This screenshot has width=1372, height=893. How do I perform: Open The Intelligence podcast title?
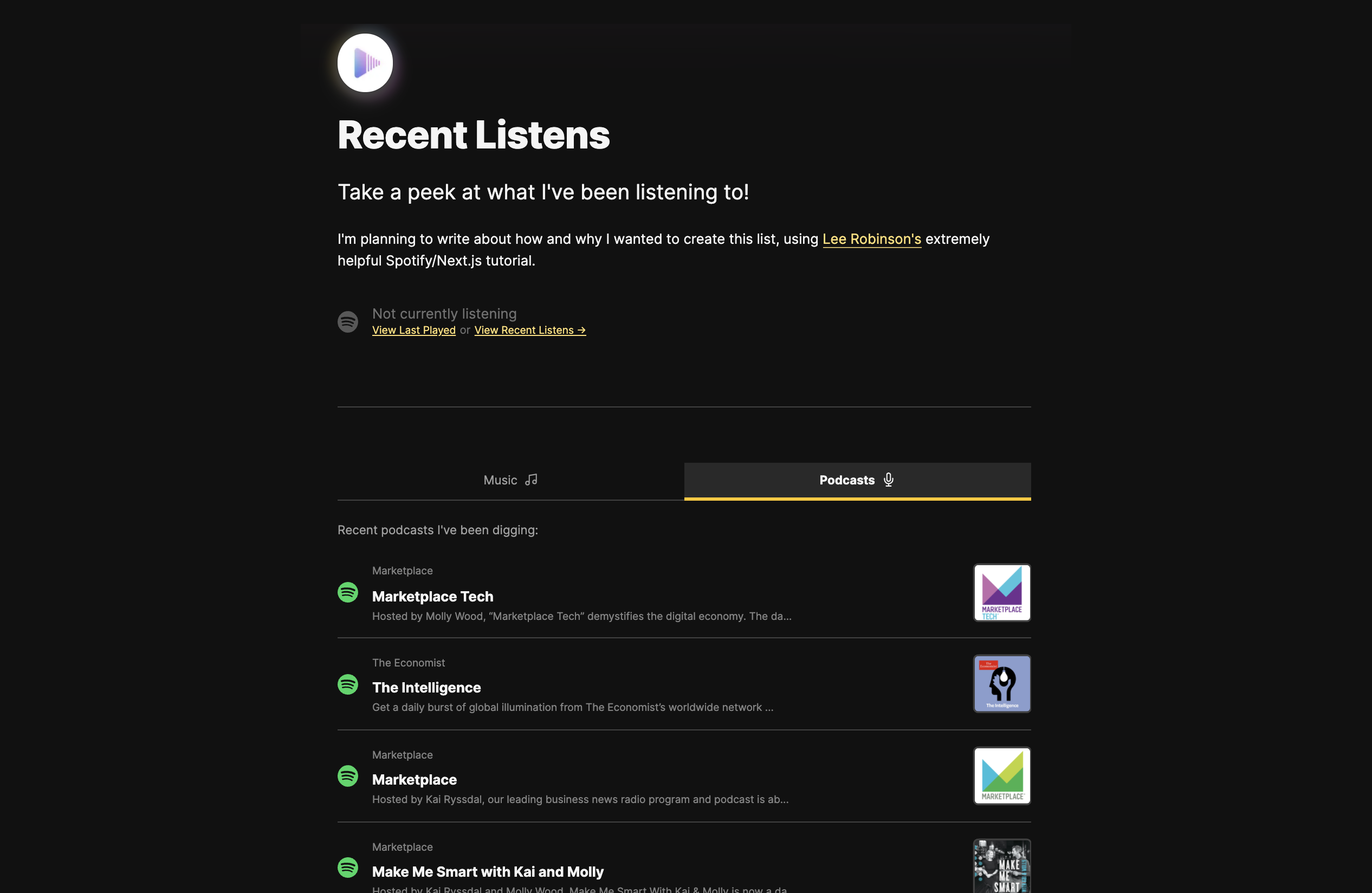[x=426, y=687]
